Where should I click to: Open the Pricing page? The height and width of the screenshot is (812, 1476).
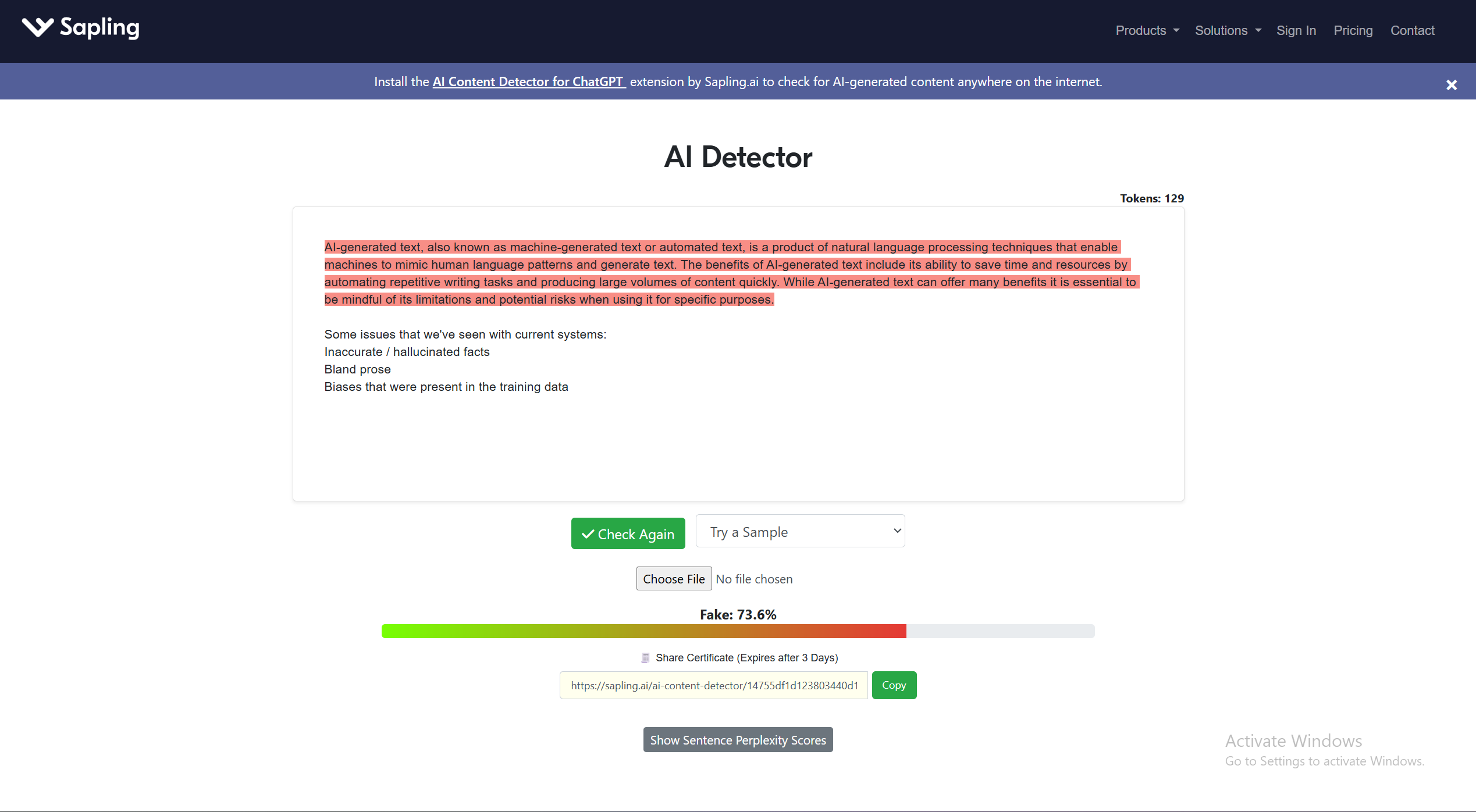[1353, 30]
